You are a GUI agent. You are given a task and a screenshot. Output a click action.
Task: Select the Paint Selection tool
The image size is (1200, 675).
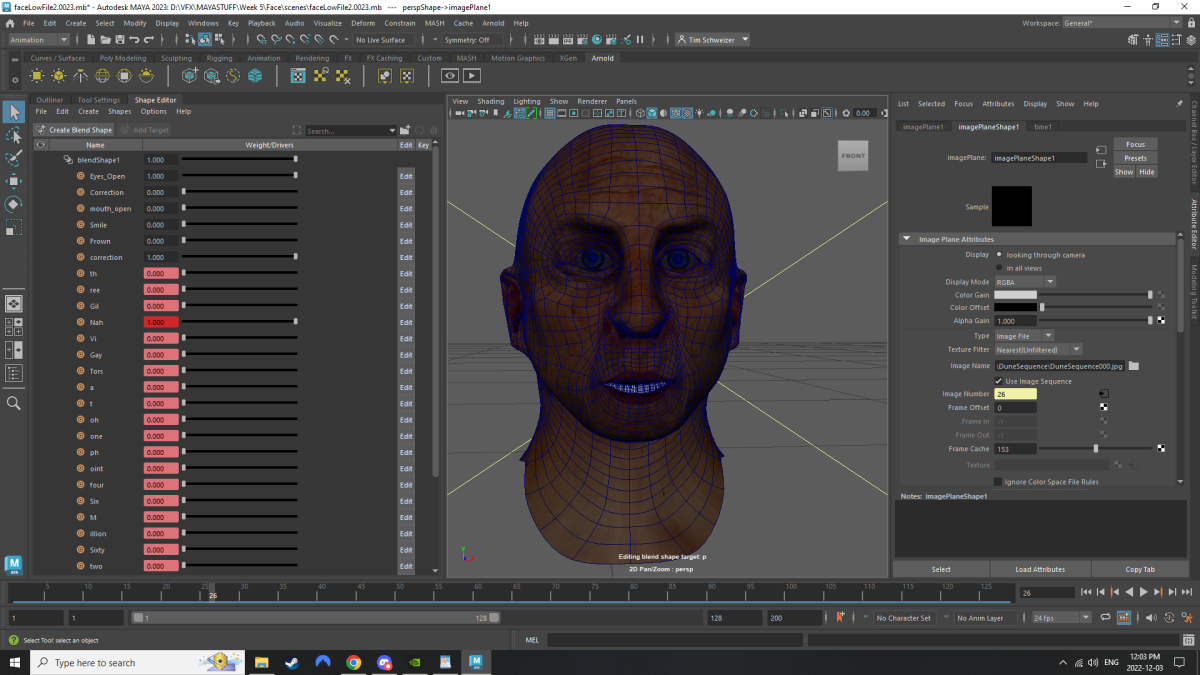(14, 159)
